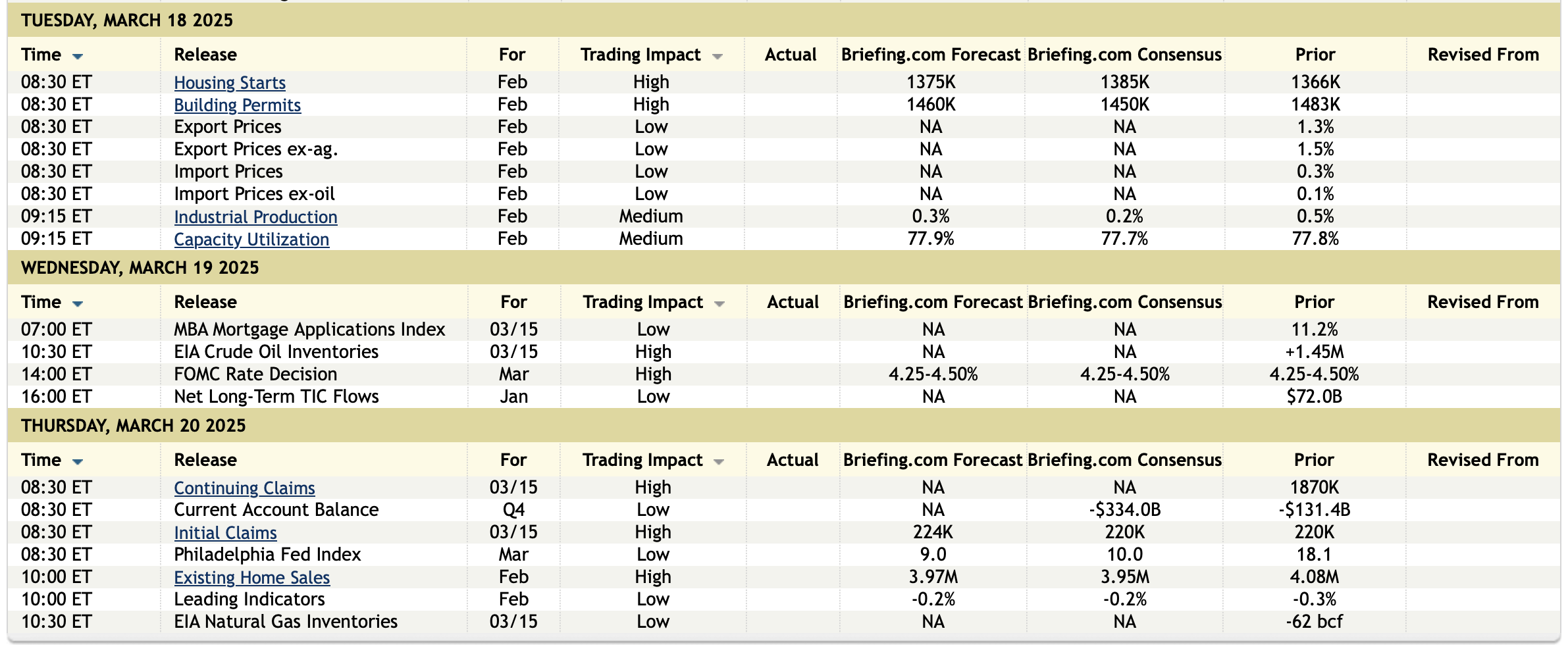The height and width of the screenshot is (662, 1568).
Task: Click Tuesday's Trading Impact sort arrow
Action: (x=718, y=57)
